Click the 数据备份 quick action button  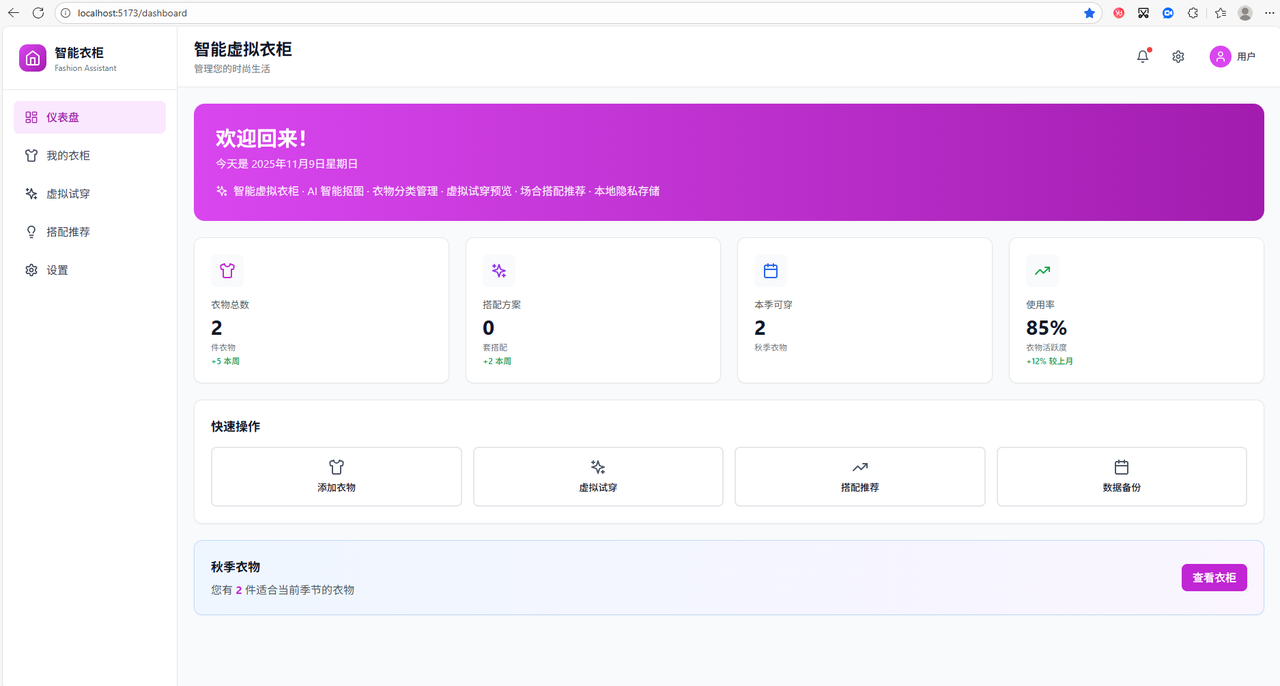point(1122,476)
